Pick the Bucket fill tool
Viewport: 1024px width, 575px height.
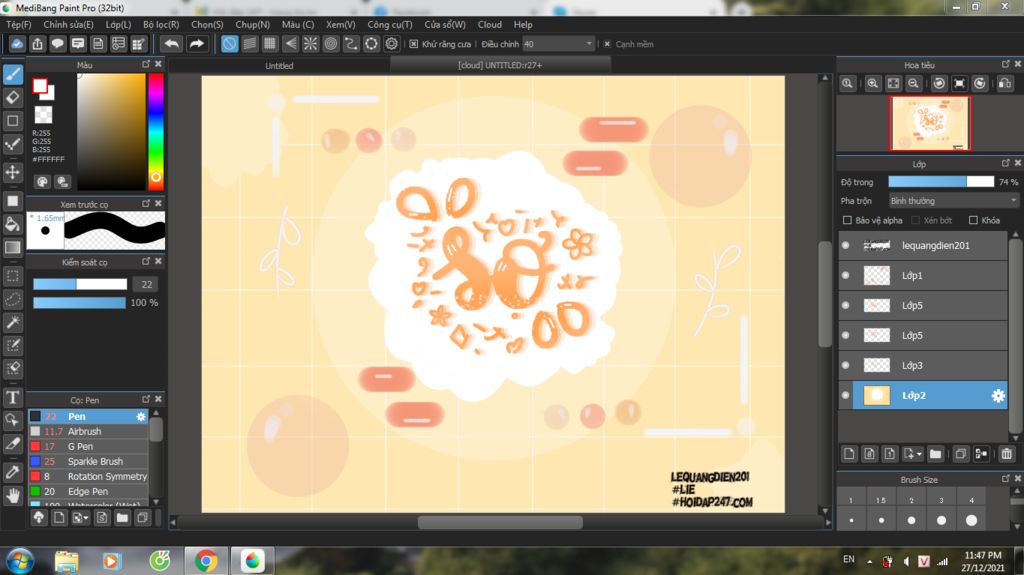pyautogui.click(x=12, y=225)
